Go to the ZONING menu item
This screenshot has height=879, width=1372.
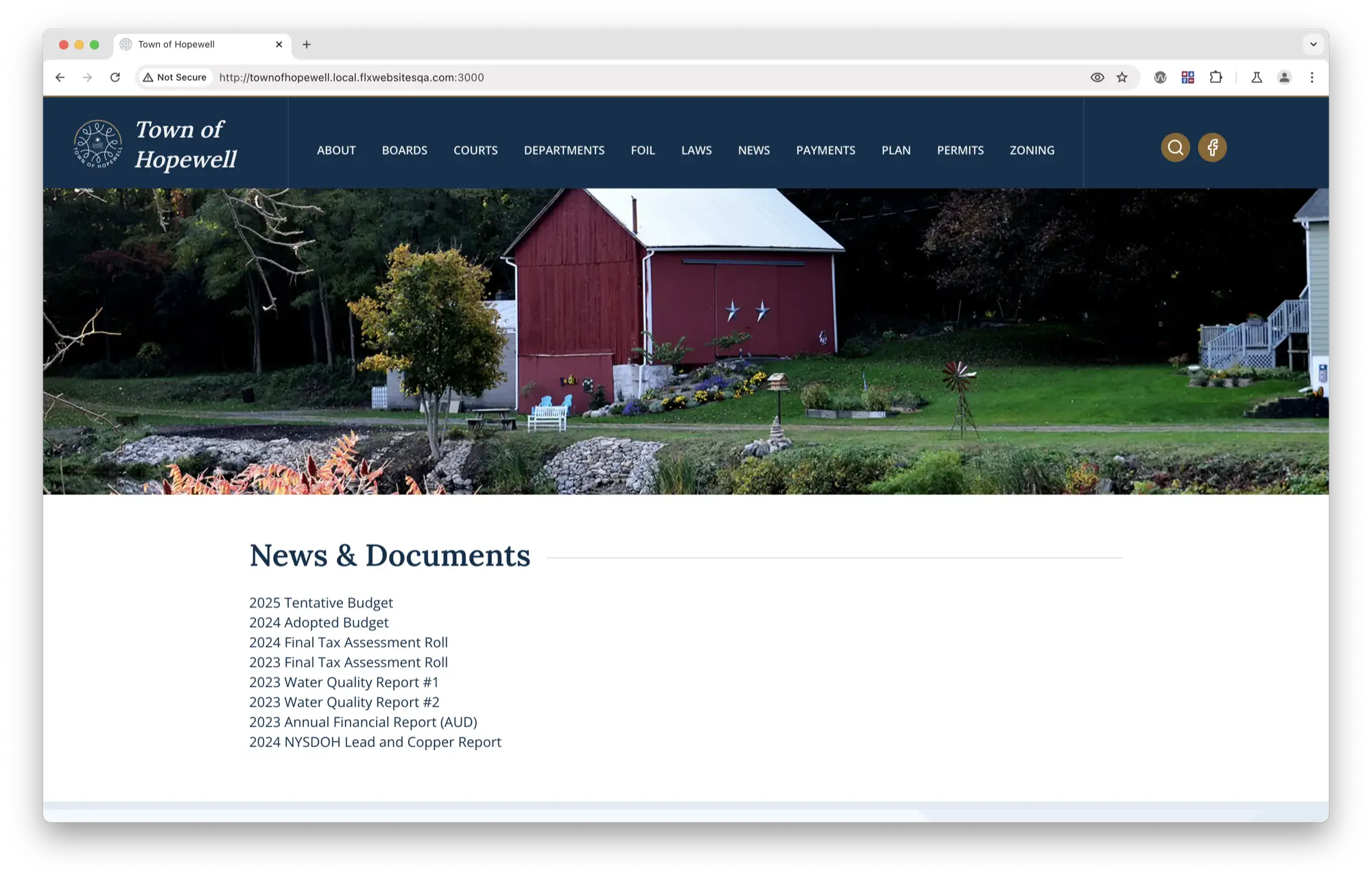(1032, 150)
